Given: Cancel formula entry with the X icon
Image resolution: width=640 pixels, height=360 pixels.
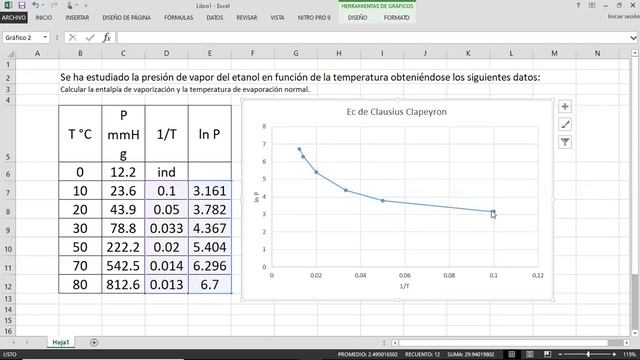Looking at the screenshot, I should click(73, 38).
